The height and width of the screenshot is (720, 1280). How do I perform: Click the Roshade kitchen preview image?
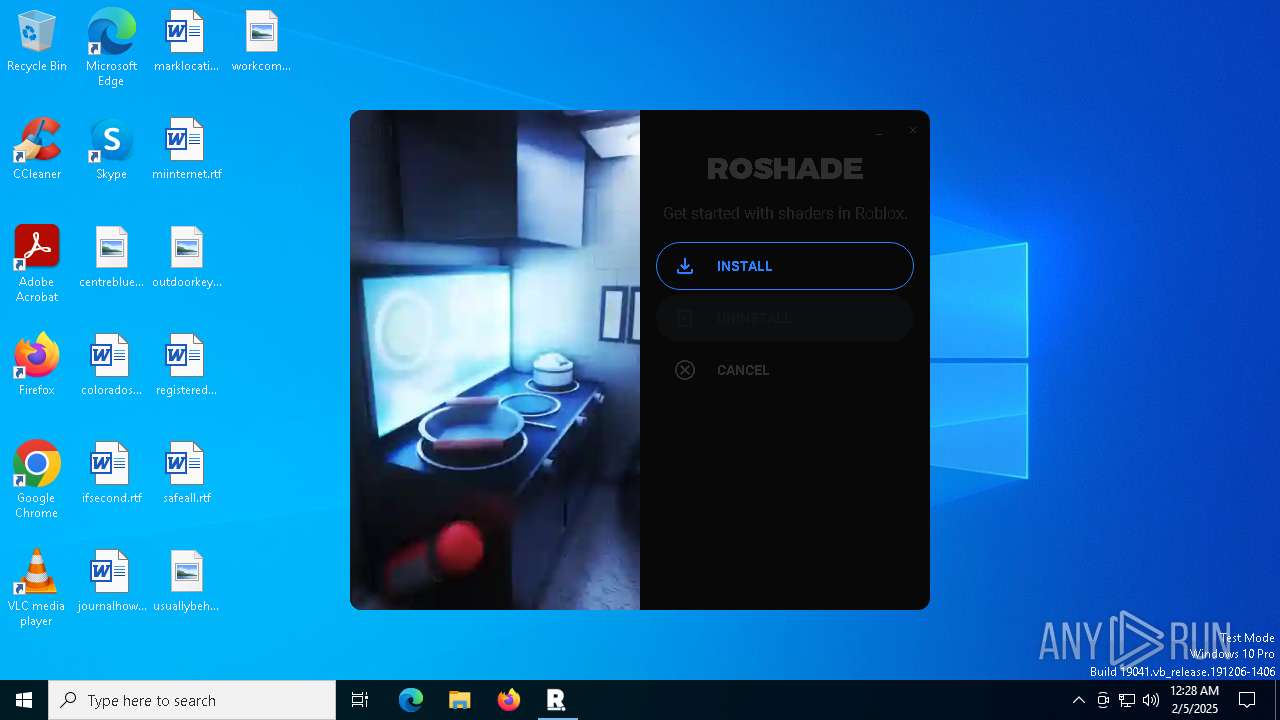pos(495,360)
